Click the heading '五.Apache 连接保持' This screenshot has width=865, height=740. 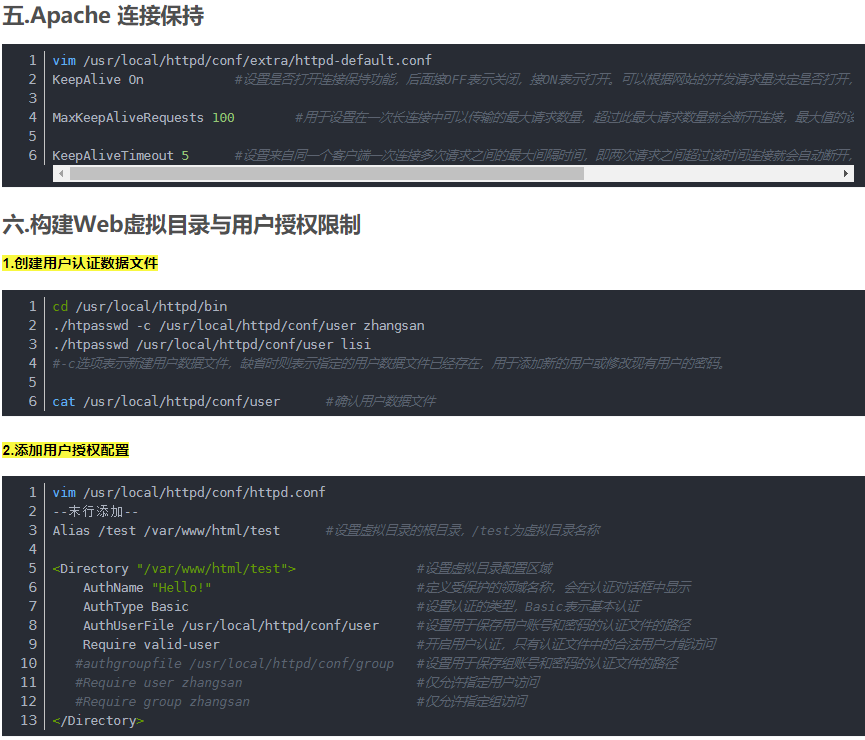pyautogui.click(x=103, y=15)
